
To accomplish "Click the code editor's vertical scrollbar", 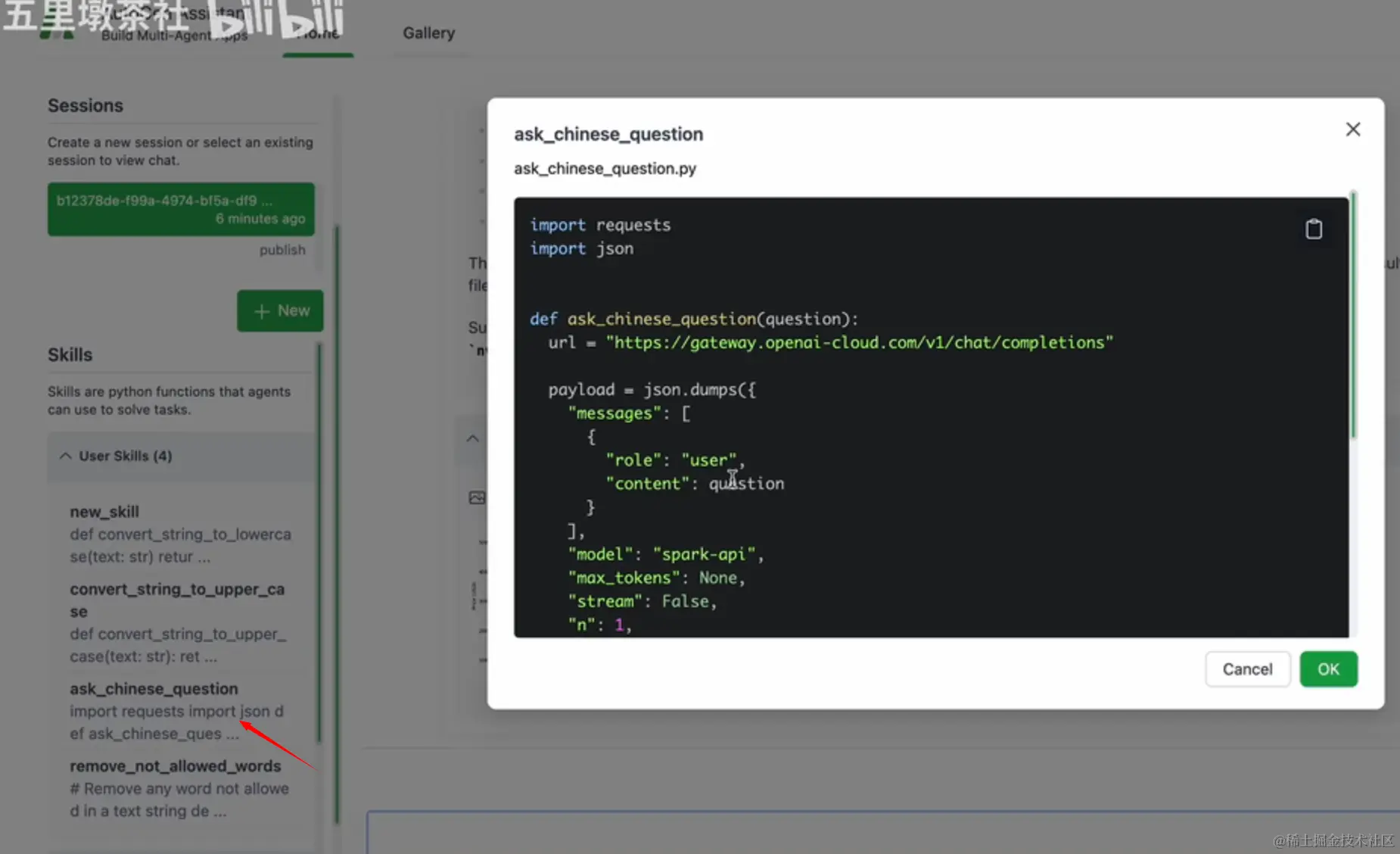I will coord(1353,315).
